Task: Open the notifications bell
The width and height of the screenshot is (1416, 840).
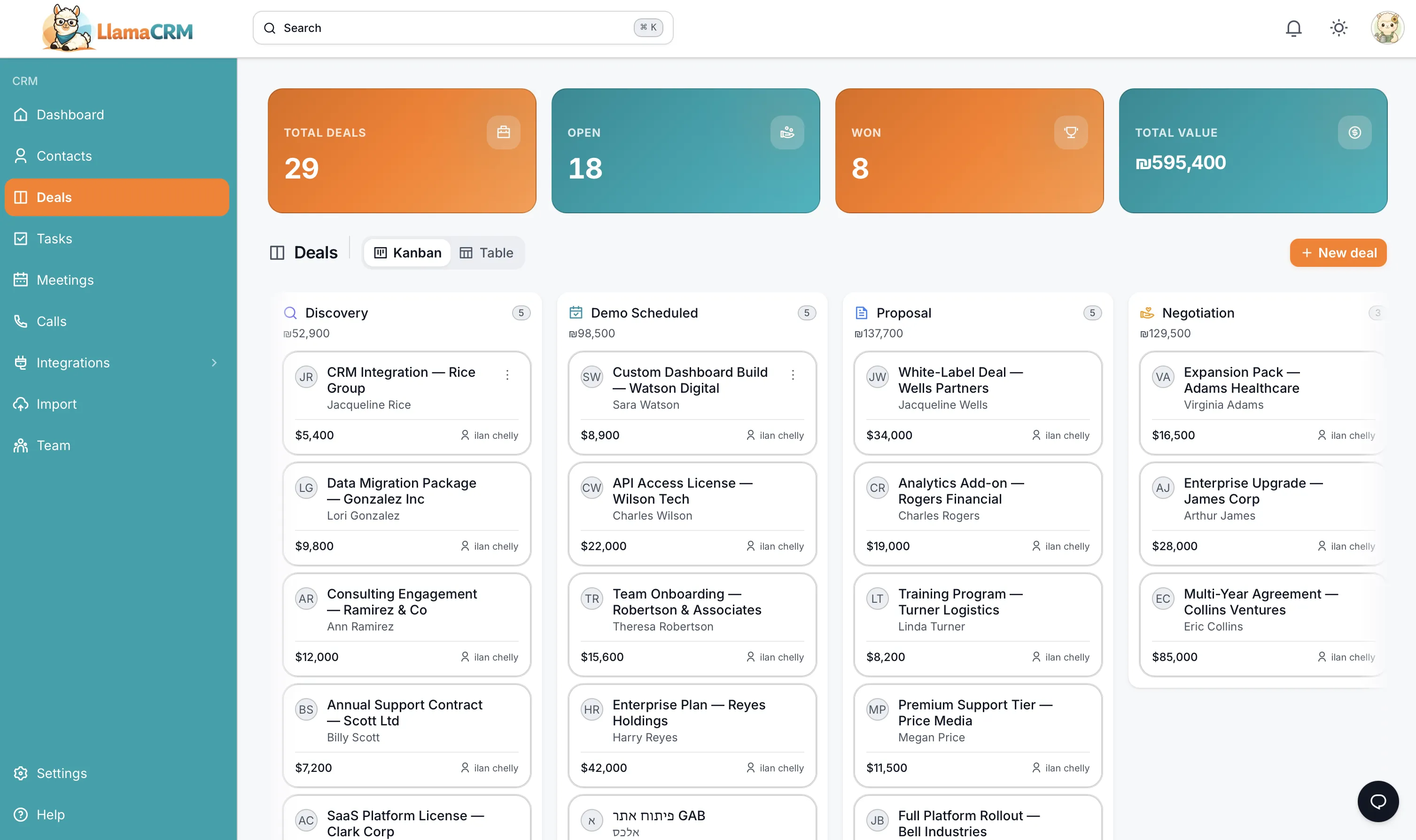Action: (1293, 28)
